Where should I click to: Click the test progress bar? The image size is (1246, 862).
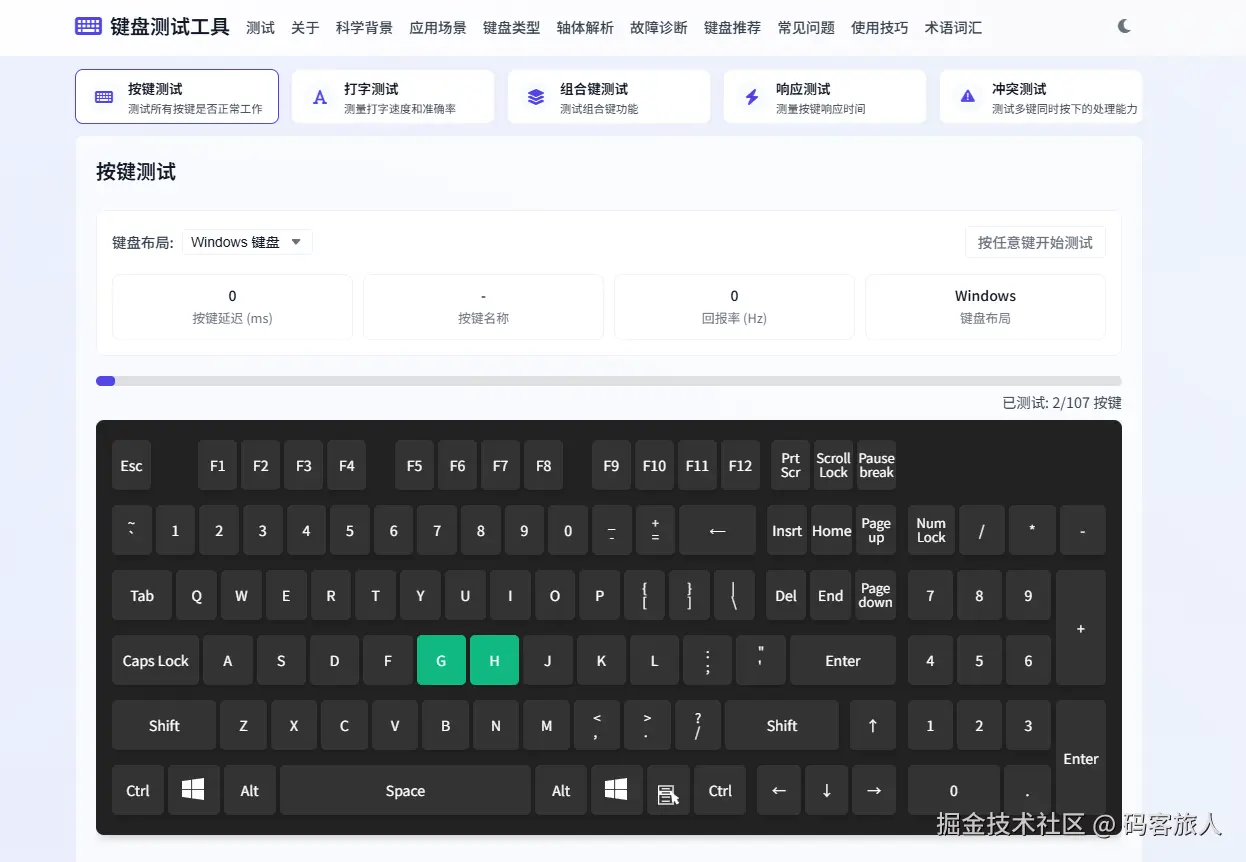coord(609,381)
